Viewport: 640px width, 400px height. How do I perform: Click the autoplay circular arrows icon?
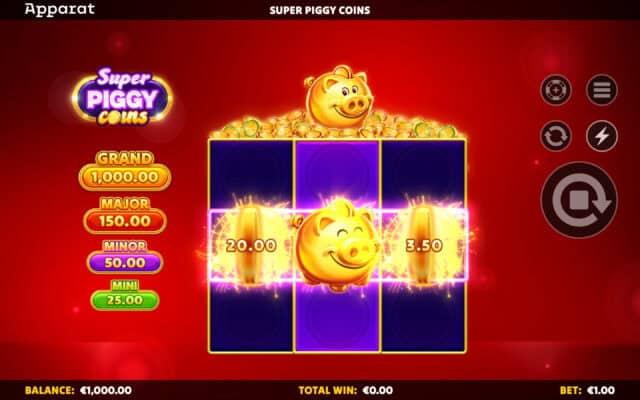[x=556, y=136]
